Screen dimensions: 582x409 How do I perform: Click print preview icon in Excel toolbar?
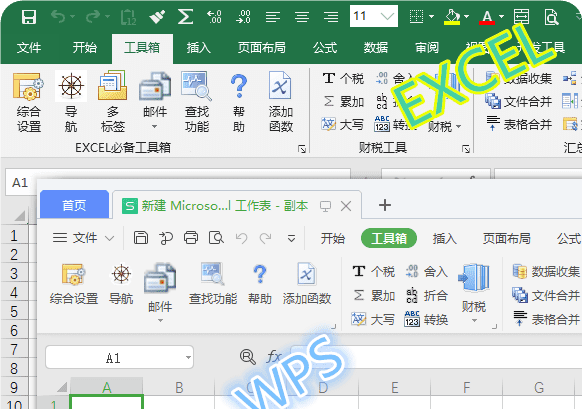(x=551, y=17)
